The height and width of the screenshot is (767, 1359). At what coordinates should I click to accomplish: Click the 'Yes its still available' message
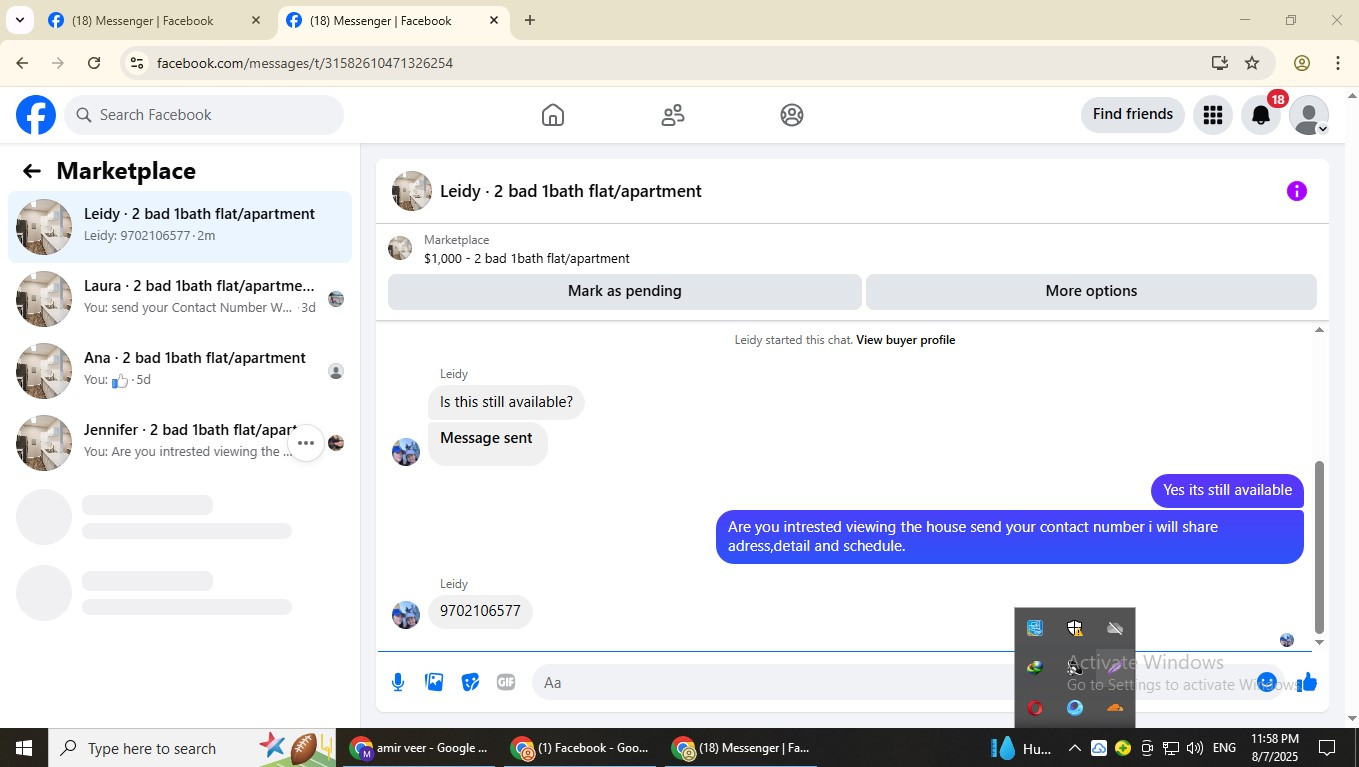tap(1227, 490)
